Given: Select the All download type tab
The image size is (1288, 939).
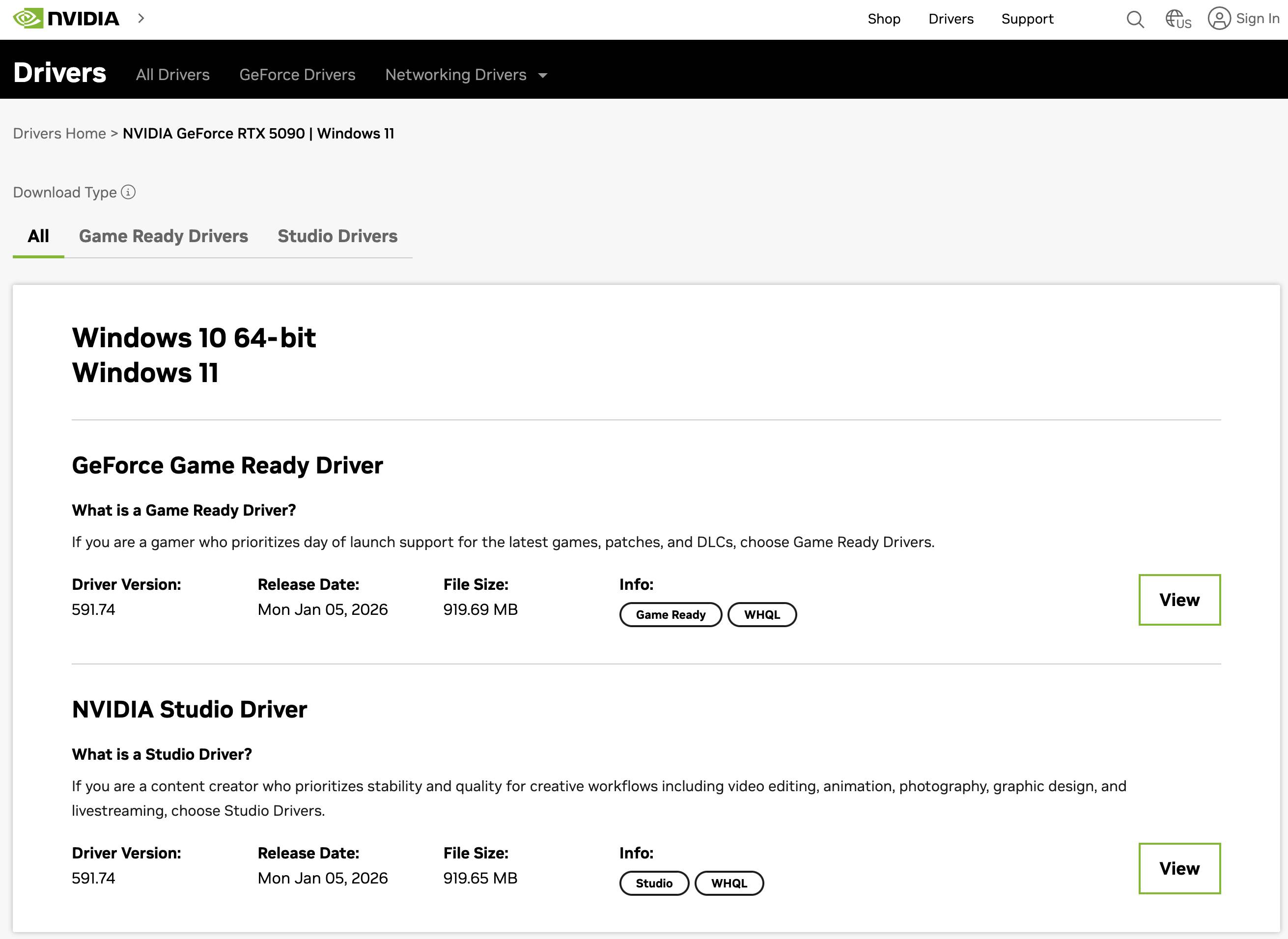Looking at the screenshot, I should [x=38, y=236].
